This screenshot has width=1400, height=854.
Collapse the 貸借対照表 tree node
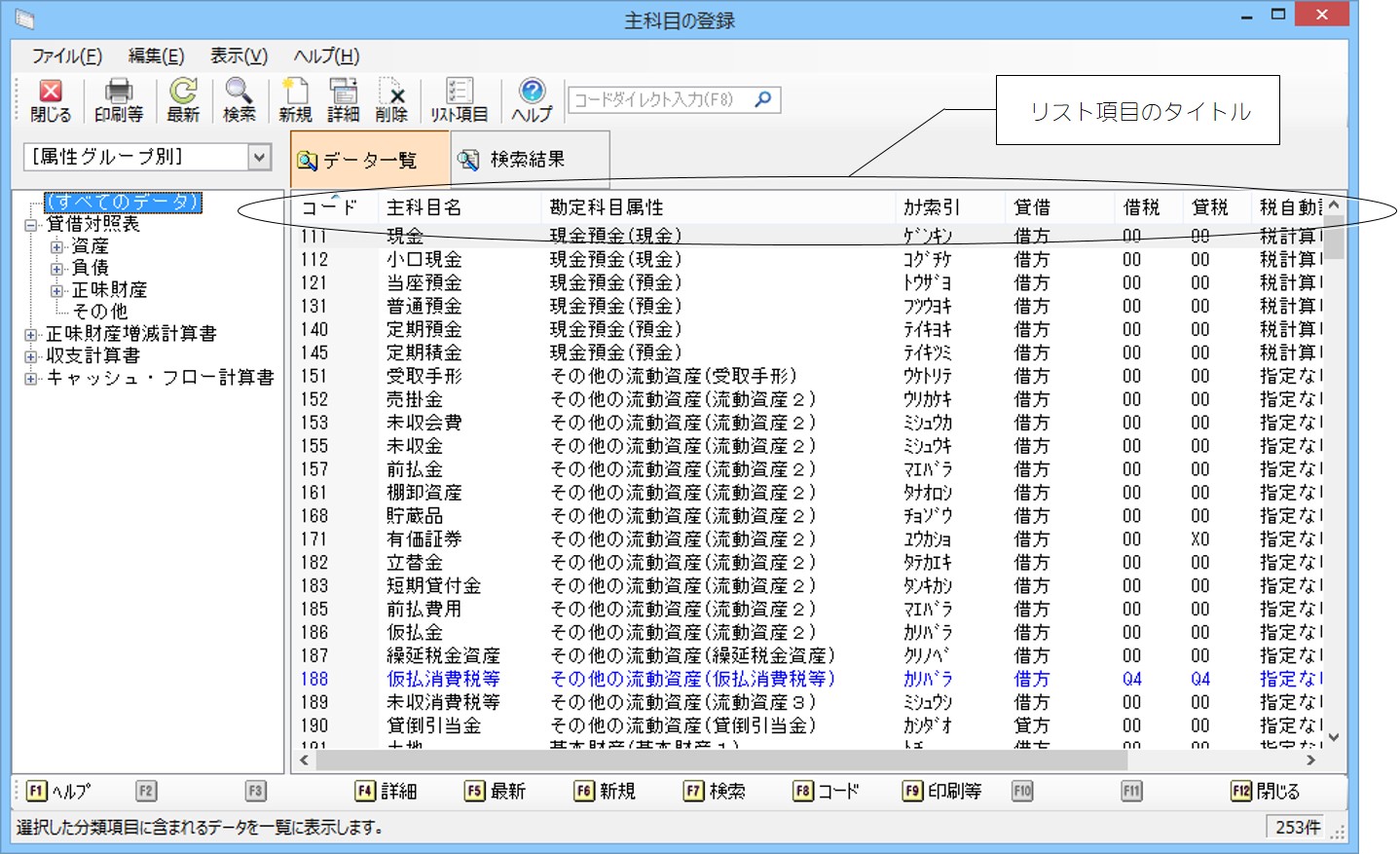tap(31, 225)
